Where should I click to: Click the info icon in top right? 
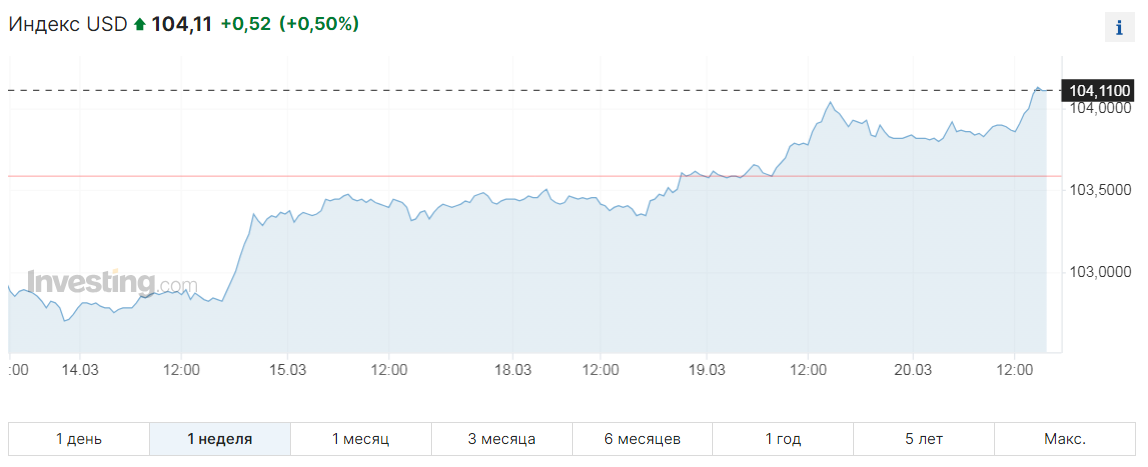tap(1119, 29)
